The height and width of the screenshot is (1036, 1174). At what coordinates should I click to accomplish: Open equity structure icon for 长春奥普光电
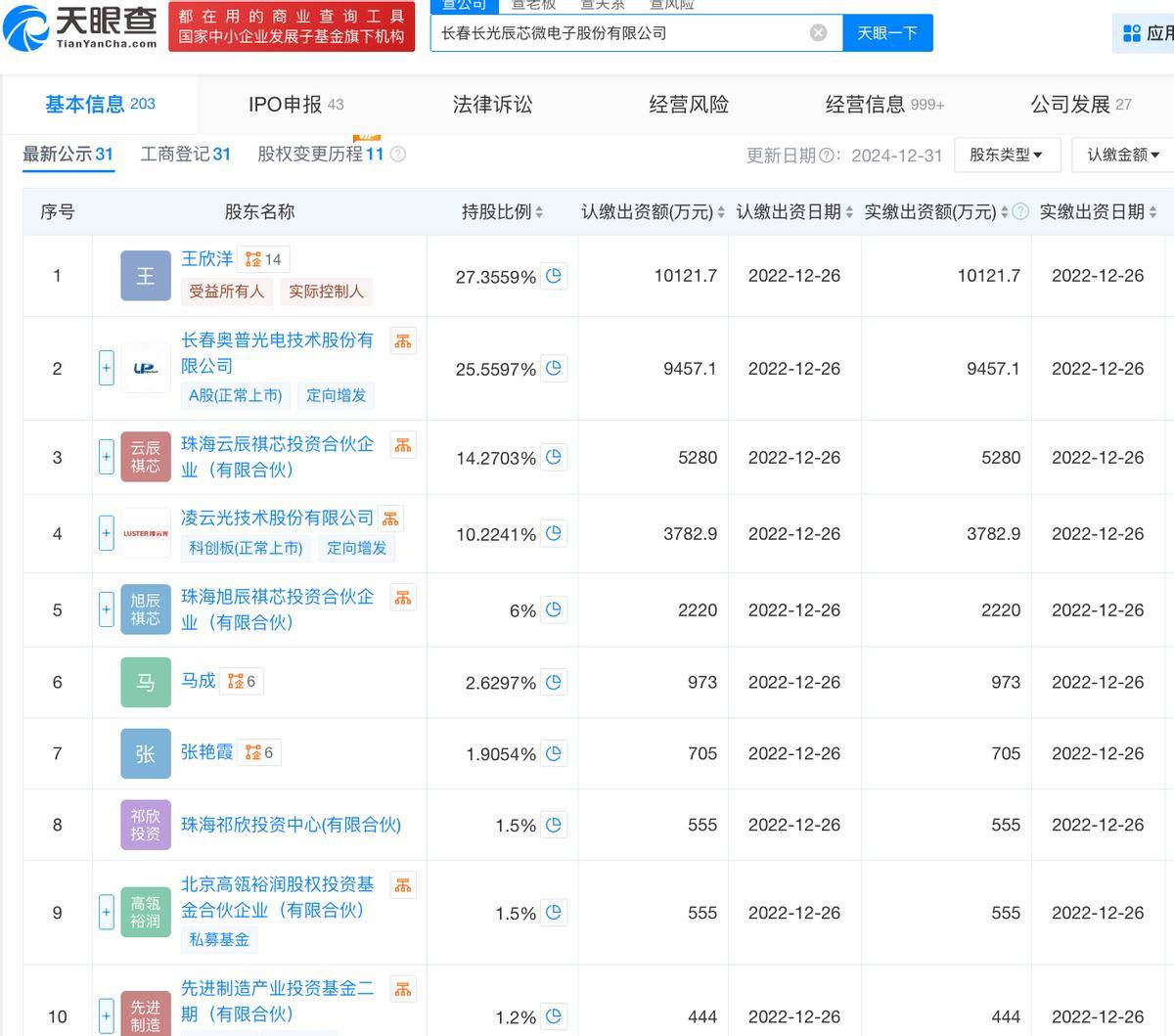tap(403, 340)
